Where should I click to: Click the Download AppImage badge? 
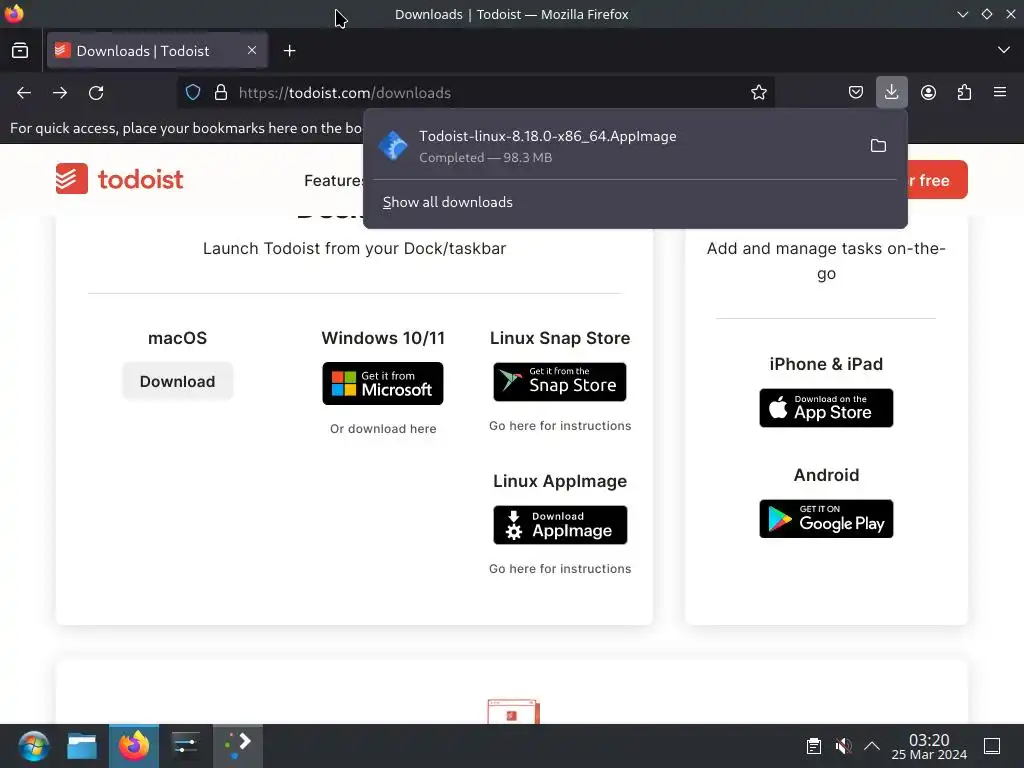click(560, 525)
